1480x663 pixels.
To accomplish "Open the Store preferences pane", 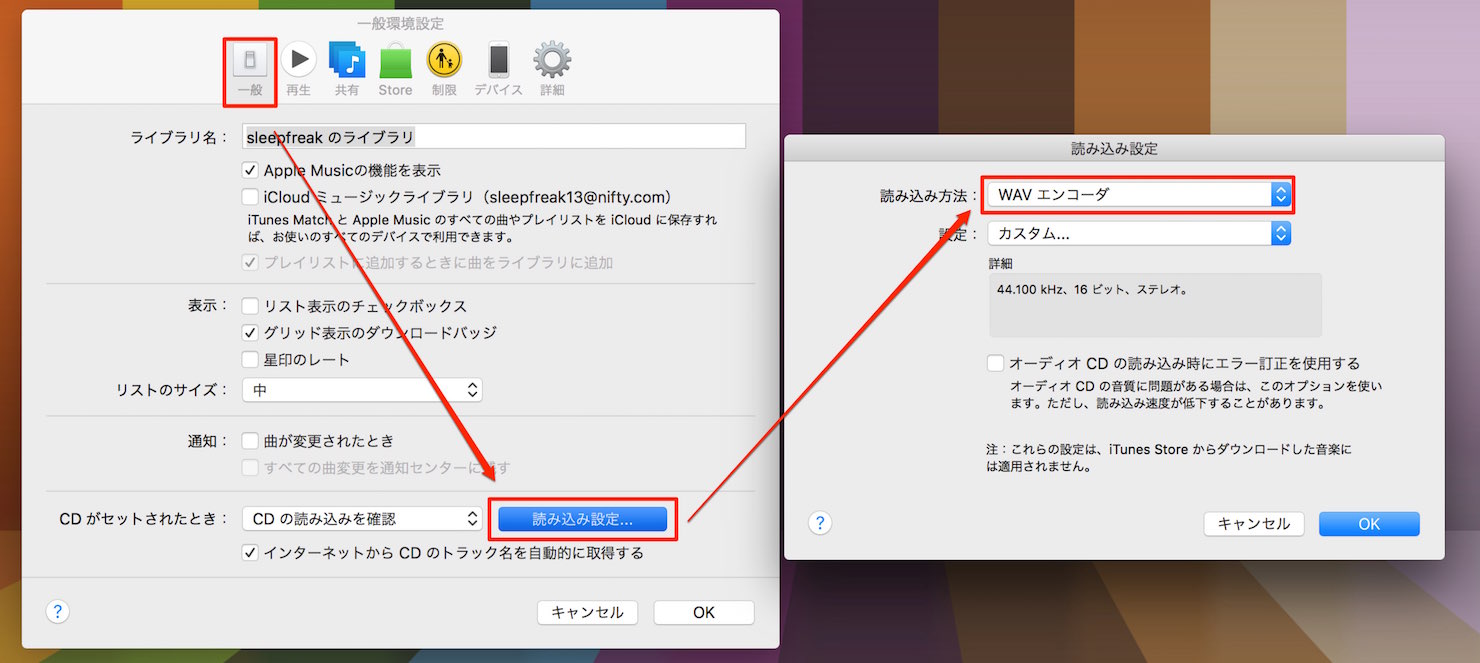I will click(x=395, y=69).
